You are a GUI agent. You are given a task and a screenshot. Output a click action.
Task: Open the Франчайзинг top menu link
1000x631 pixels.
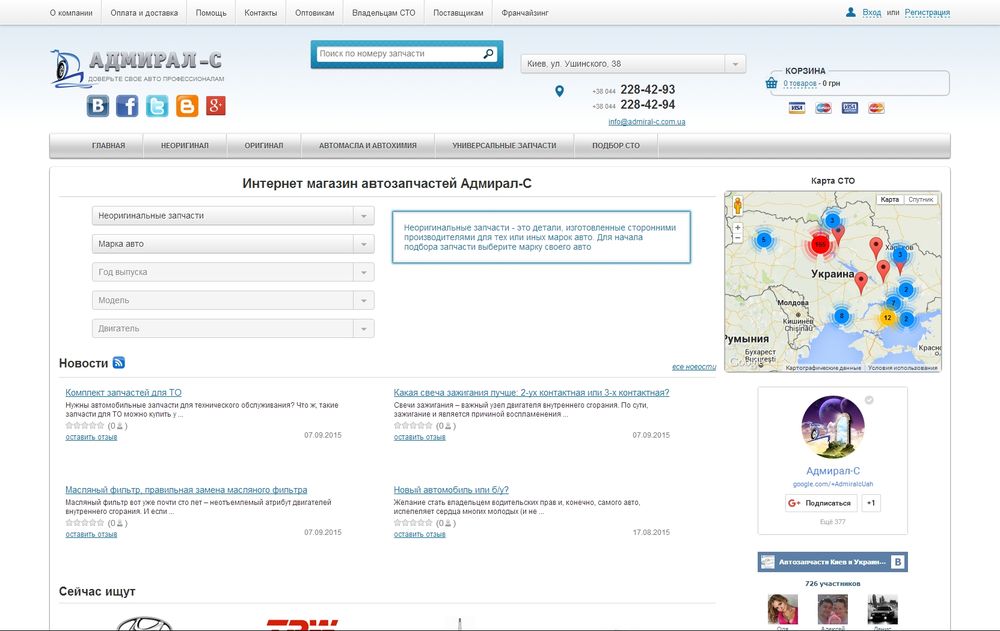tap(524, 13)
